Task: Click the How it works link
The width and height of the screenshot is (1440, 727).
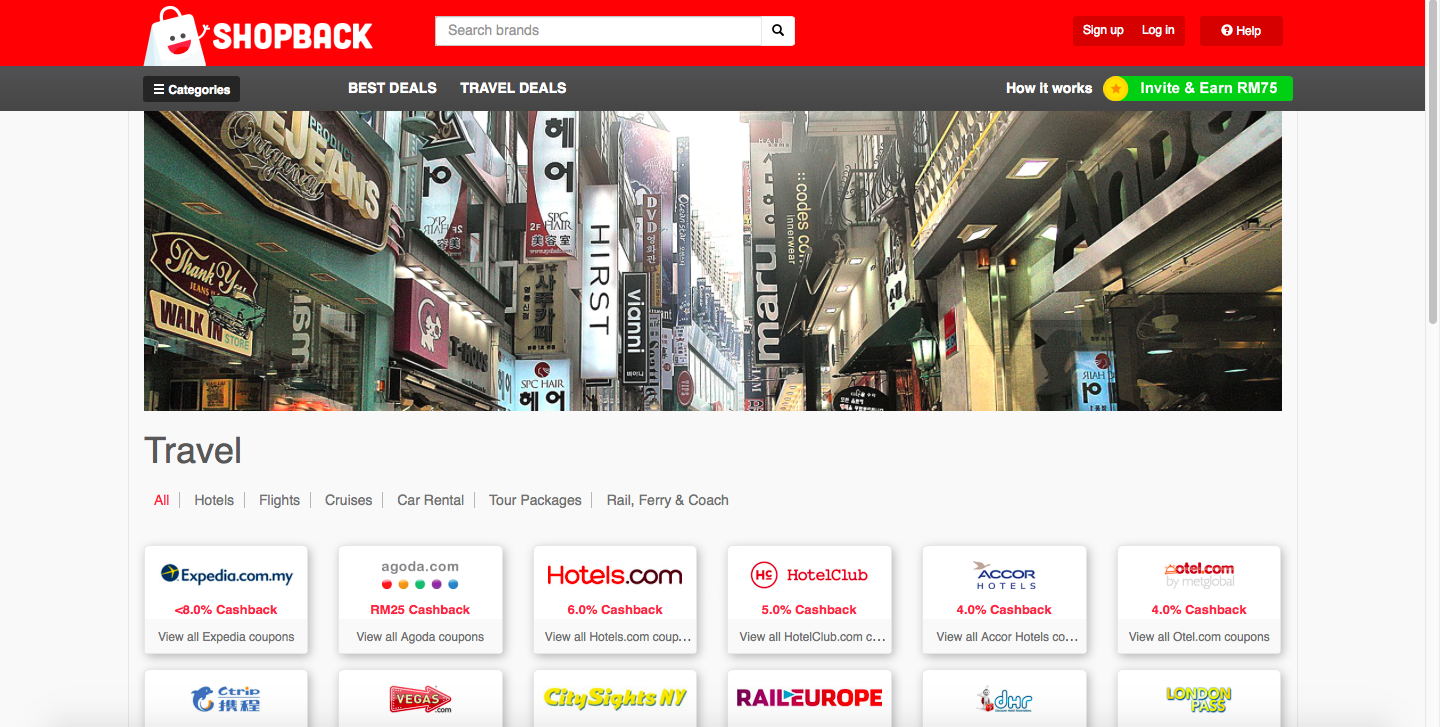Action: (1049, 88)
